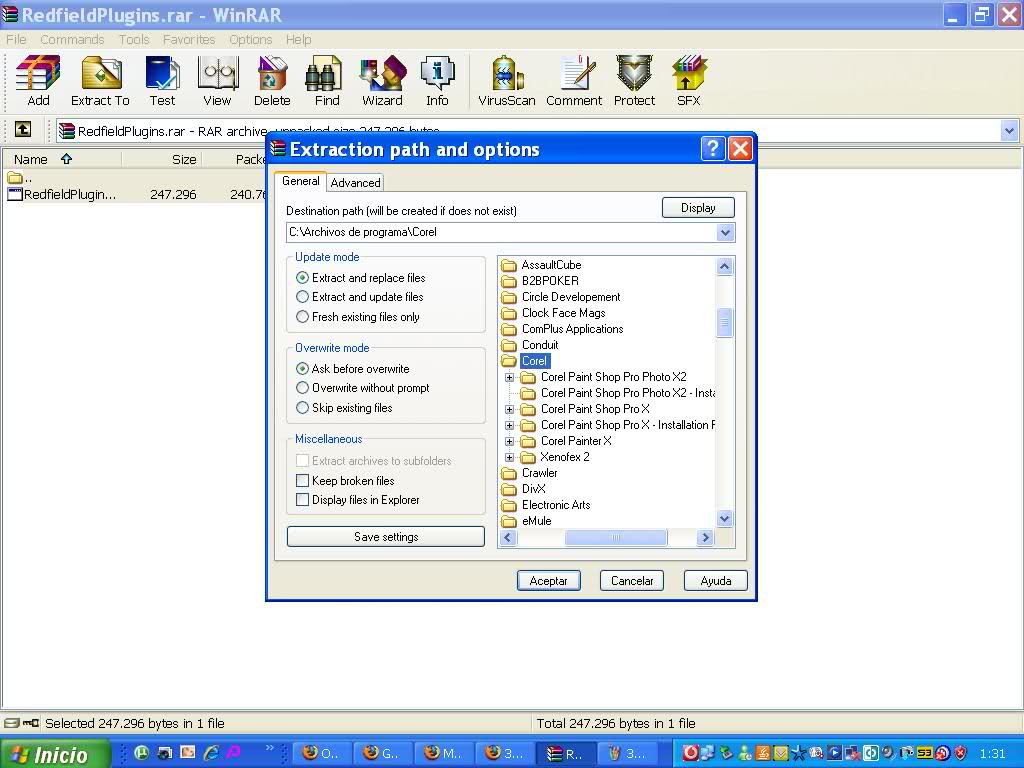Click the parent folder '..' entry
This screenshot has width=1024, height=768.
coord(20,178)
